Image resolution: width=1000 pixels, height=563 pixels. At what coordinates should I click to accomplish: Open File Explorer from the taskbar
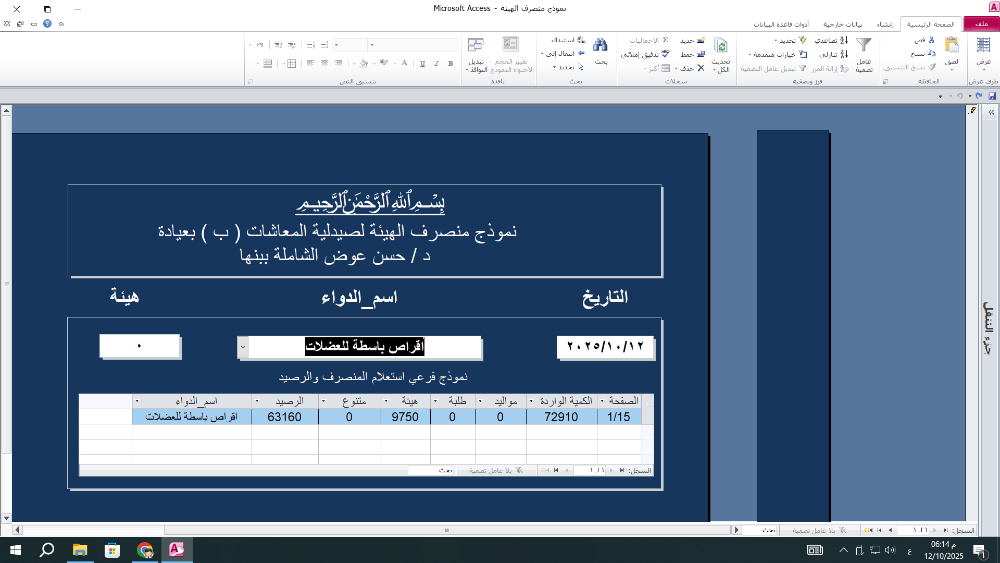[x=80, y=550]
